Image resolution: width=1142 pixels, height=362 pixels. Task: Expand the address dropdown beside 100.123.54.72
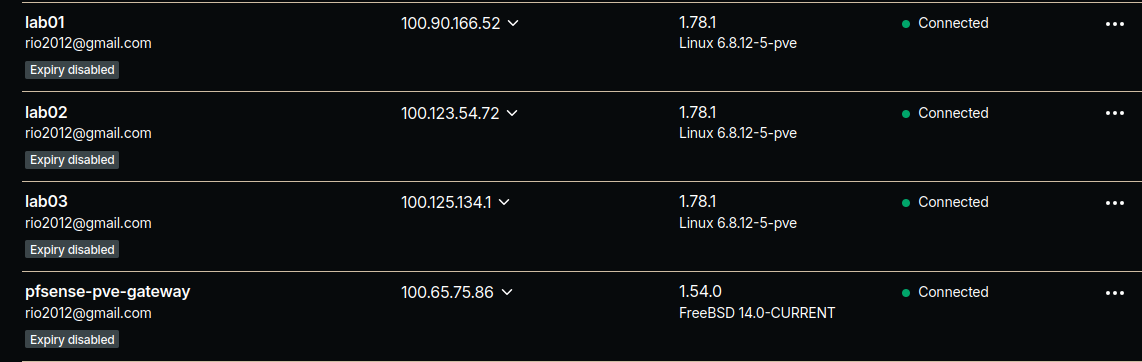point(511,113)
